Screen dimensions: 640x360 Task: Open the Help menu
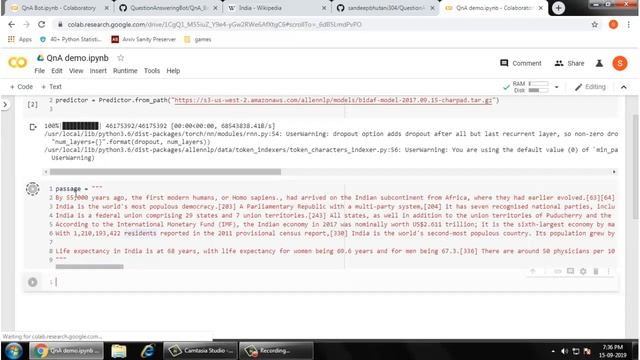[173, 71]
